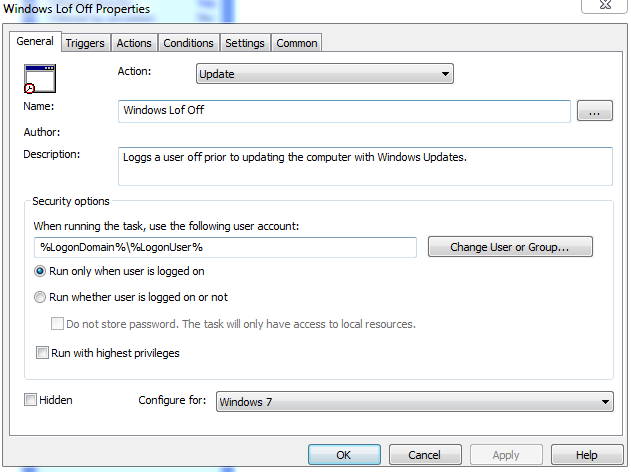
Task: Click the ellipsis browse button beside Name
Action: coord(594,111)
